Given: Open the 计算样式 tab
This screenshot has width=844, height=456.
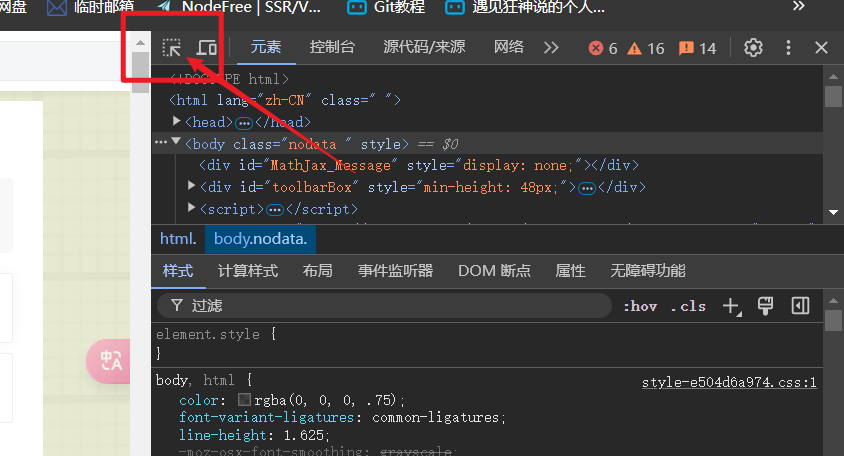Looking at the screenshot, I should 248,271.
